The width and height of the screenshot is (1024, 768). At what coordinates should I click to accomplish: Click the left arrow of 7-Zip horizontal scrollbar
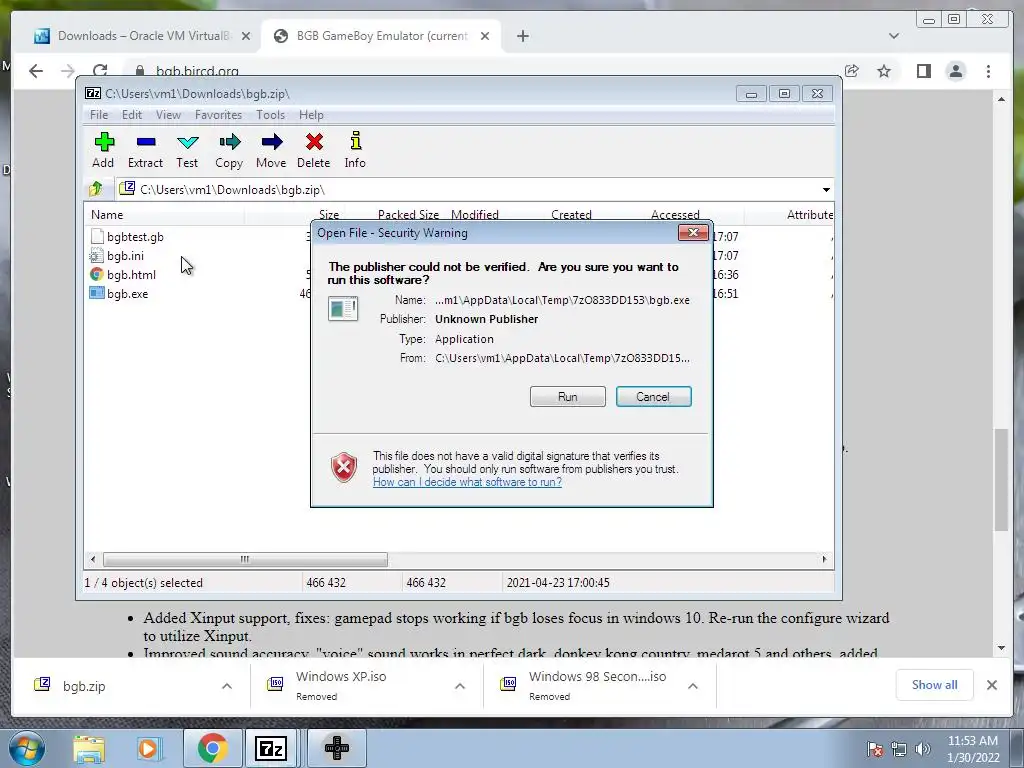point(93,559)
